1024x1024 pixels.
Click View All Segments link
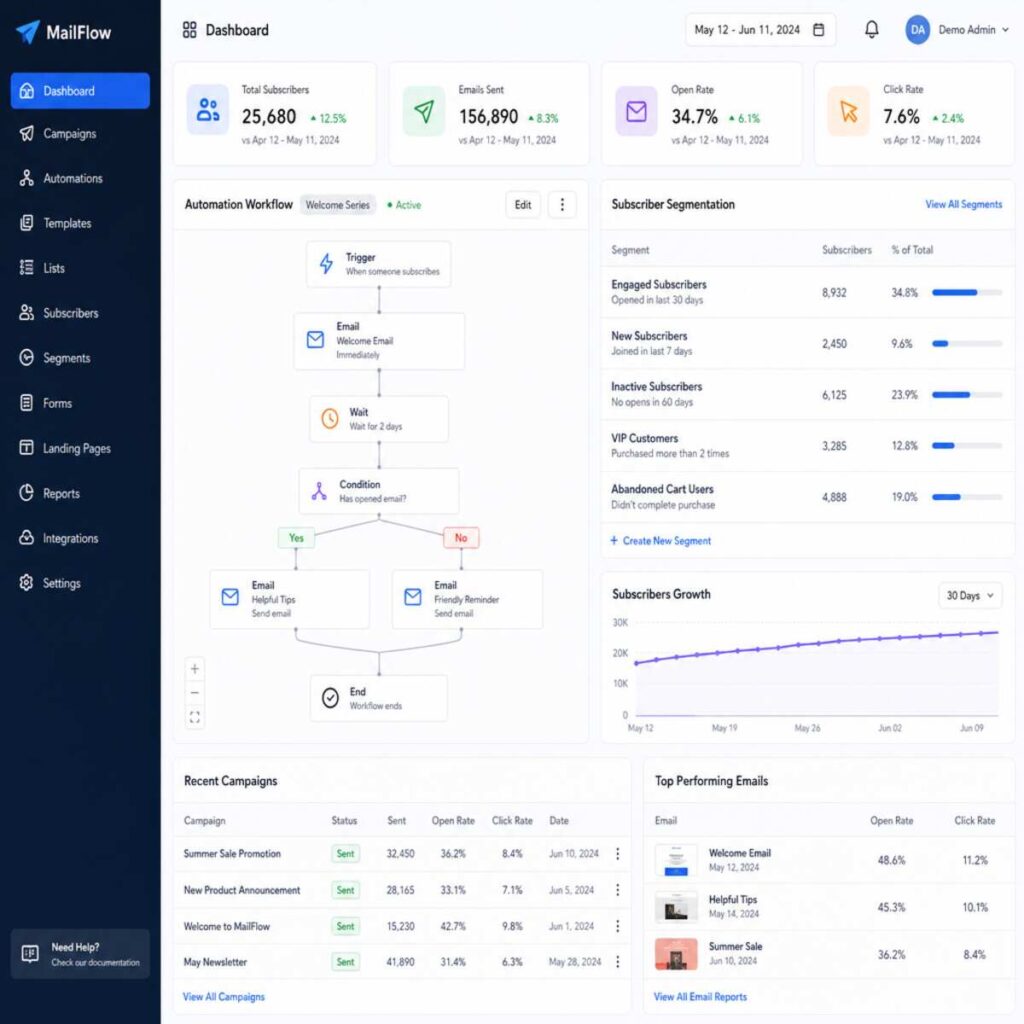click(963, 204)
